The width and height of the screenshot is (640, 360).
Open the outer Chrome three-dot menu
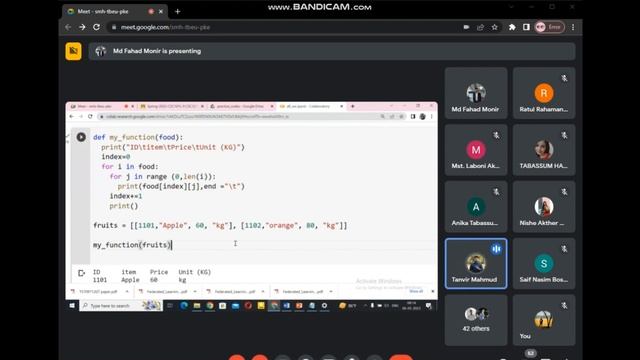coord(573,27)
